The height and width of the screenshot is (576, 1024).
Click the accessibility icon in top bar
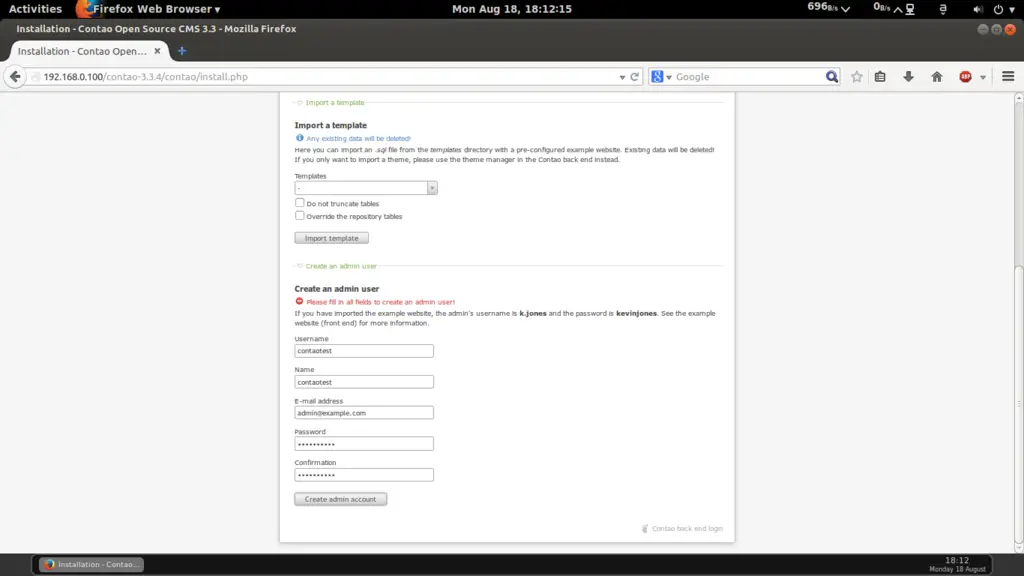pyautogui.click(x=942, y=9)
